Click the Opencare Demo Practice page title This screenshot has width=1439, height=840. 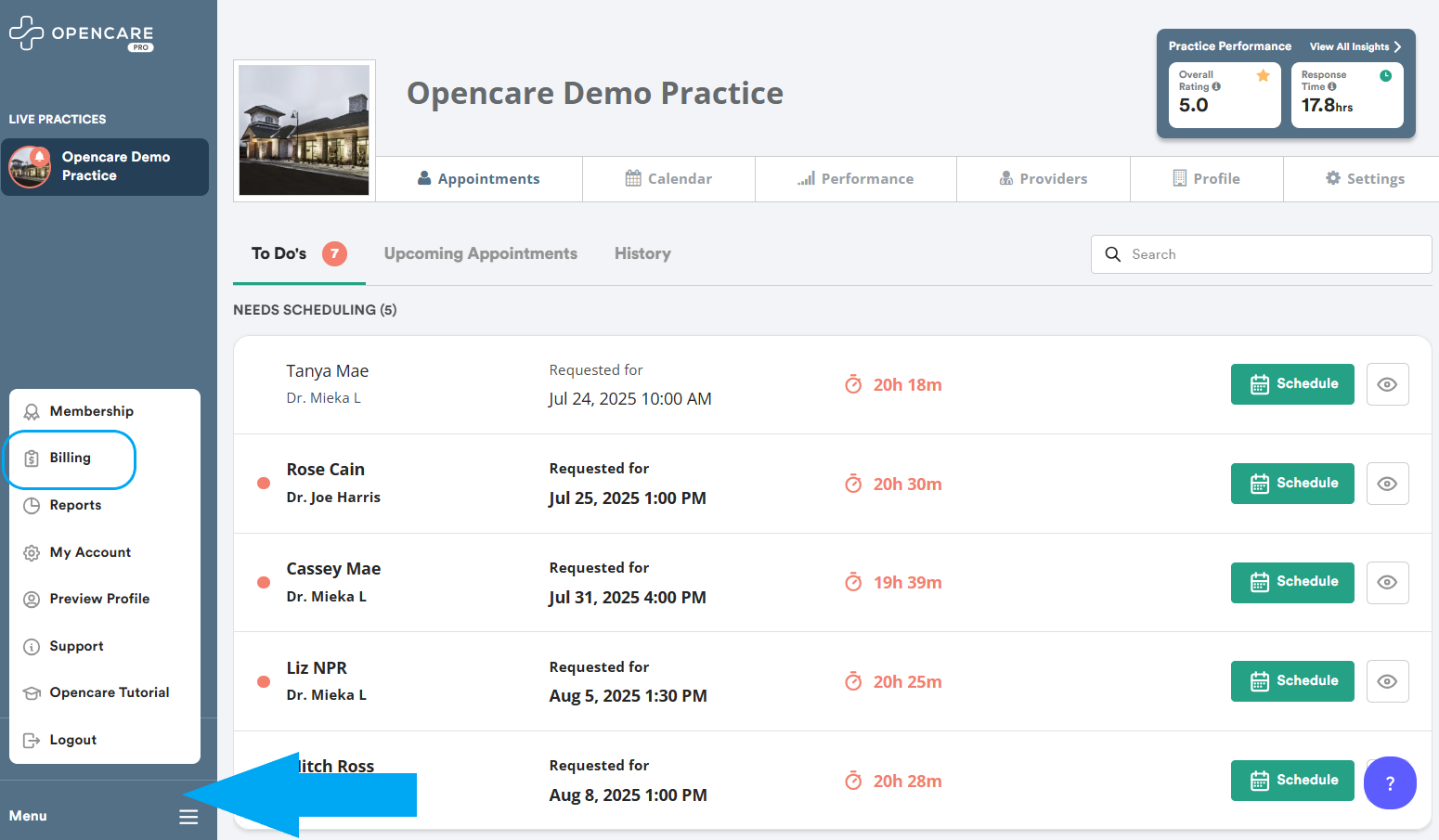595,93
